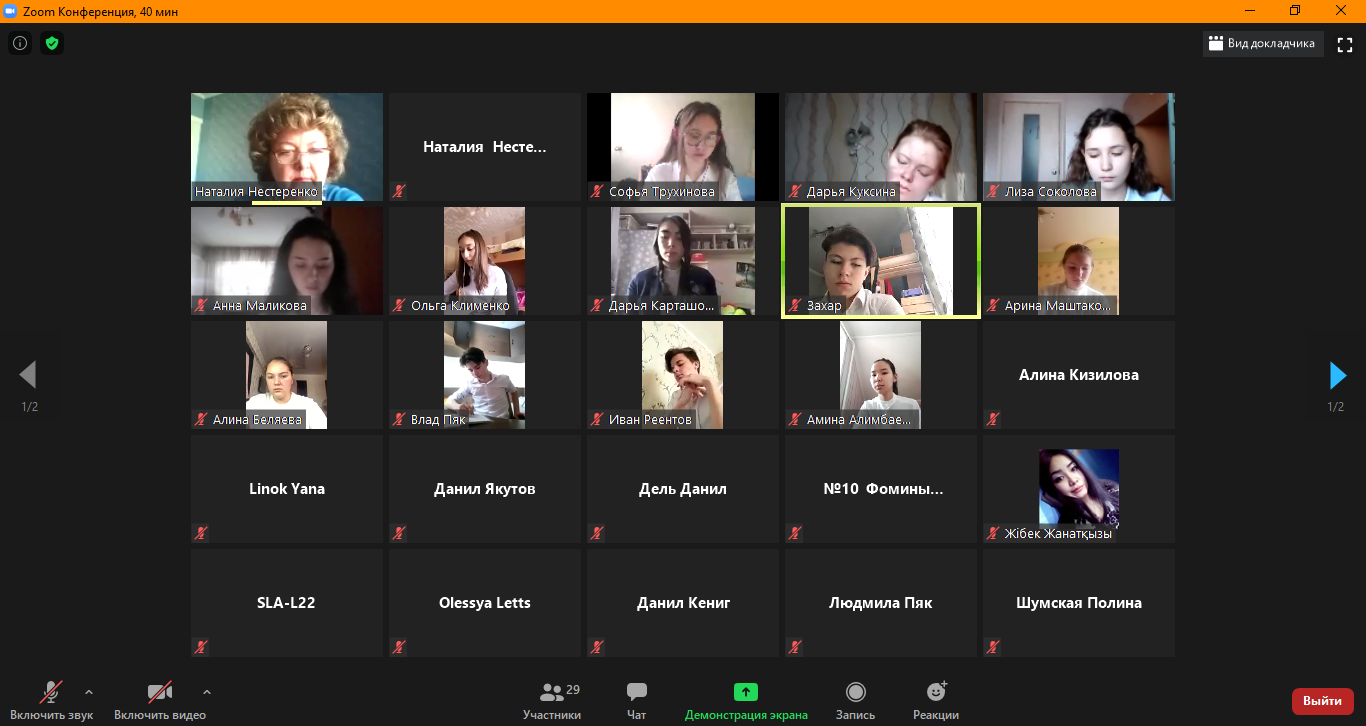The width and height of the screenshot is (1366, 726).
Task: Click the Linok Yana name tile
Action: point(287,489)
